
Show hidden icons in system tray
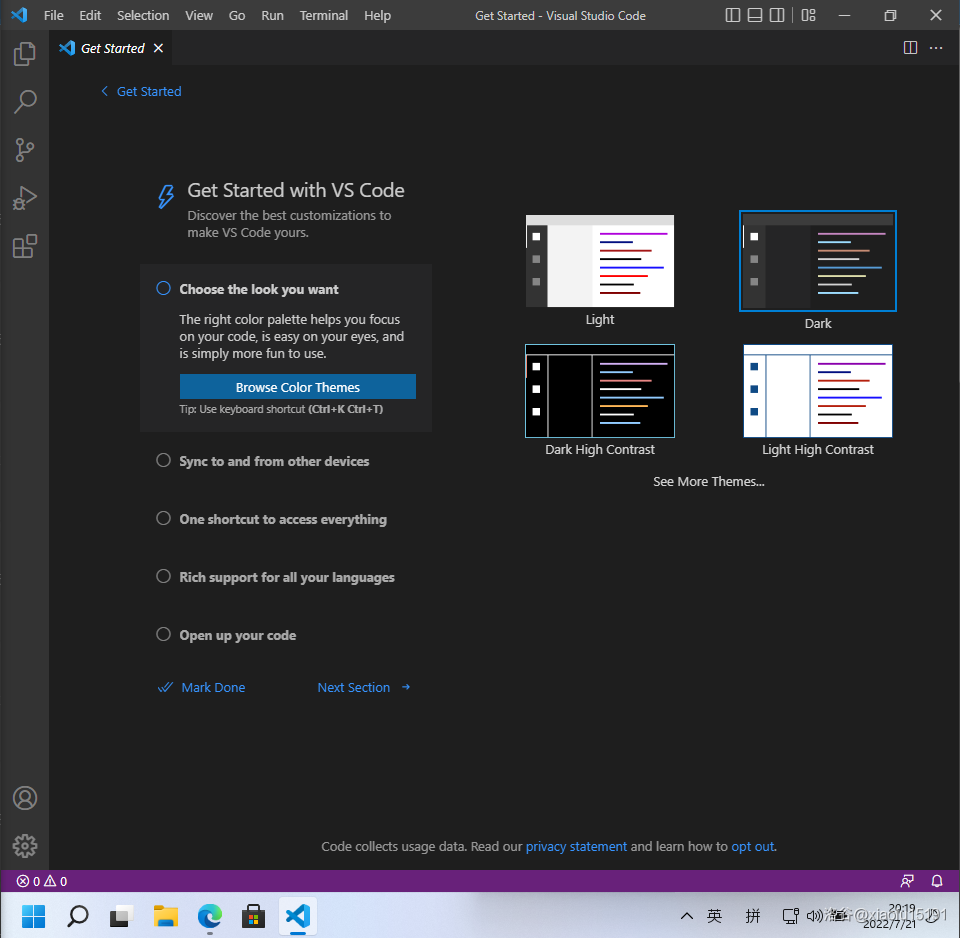[687, 916]
